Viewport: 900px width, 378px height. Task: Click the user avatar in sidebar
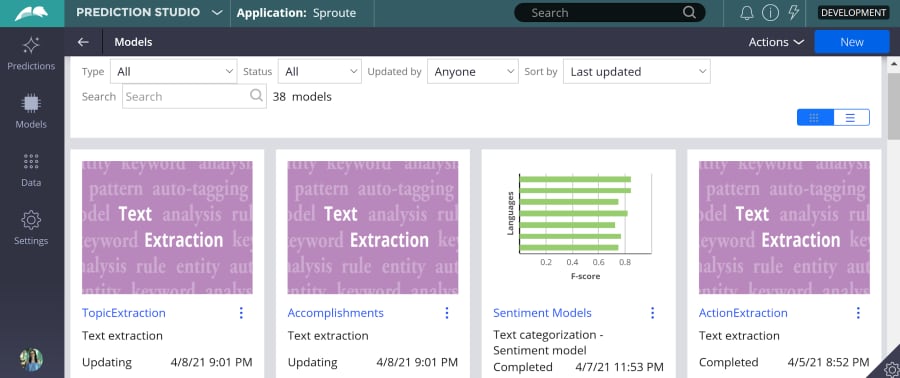pyautogui.click(x=32, y=359)
